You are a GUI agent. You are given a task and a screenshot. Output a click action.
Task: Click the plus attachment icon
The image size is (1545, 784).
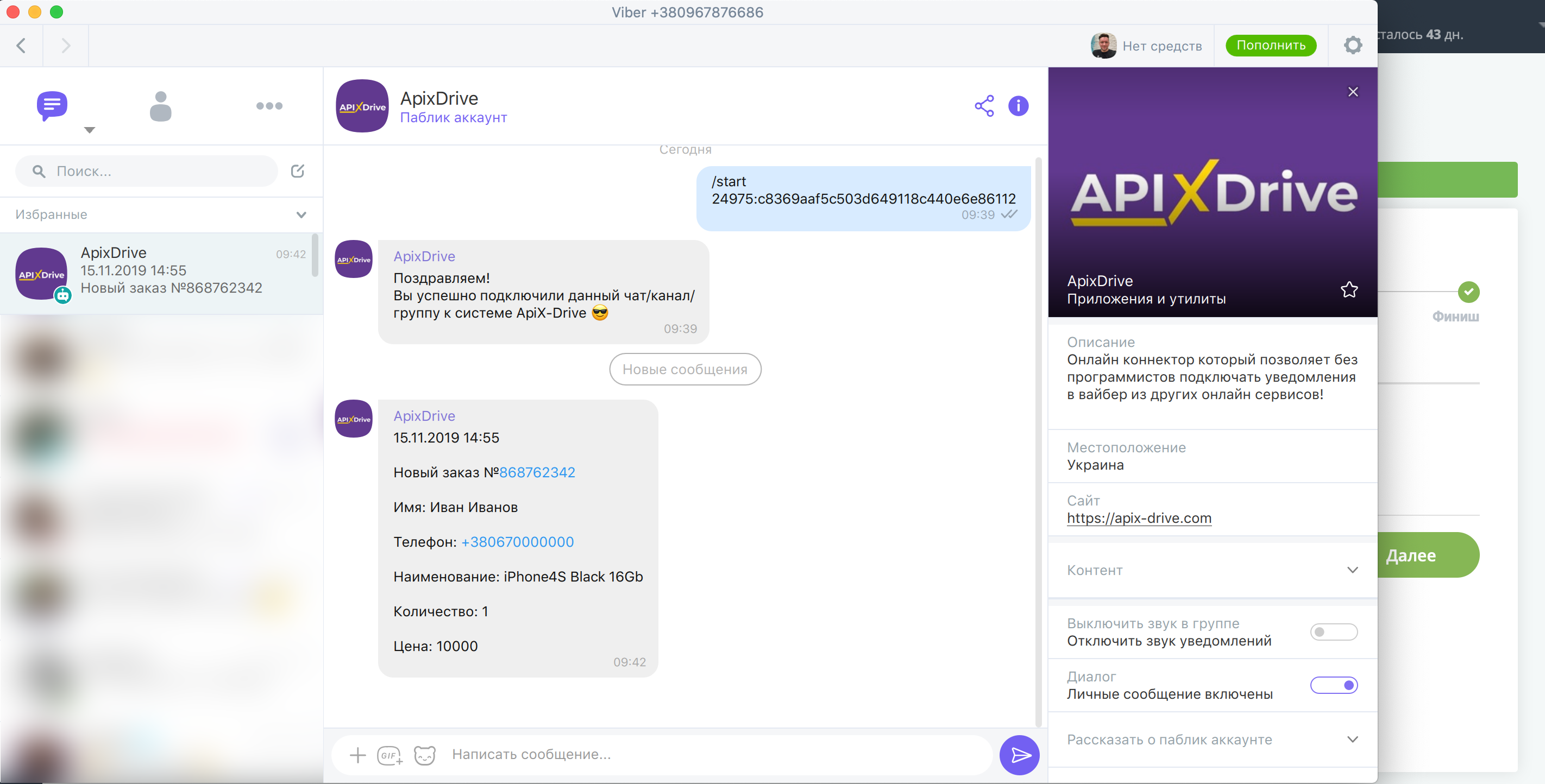point(357,755)
